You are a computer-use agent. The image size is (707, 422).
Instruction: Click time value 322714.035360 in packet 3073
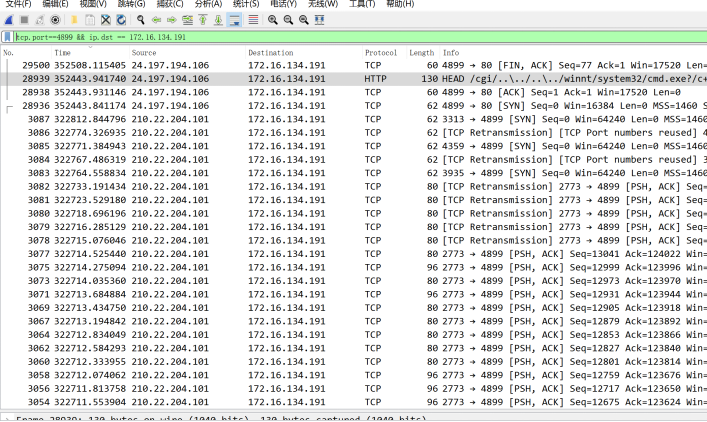pos(90,281)
